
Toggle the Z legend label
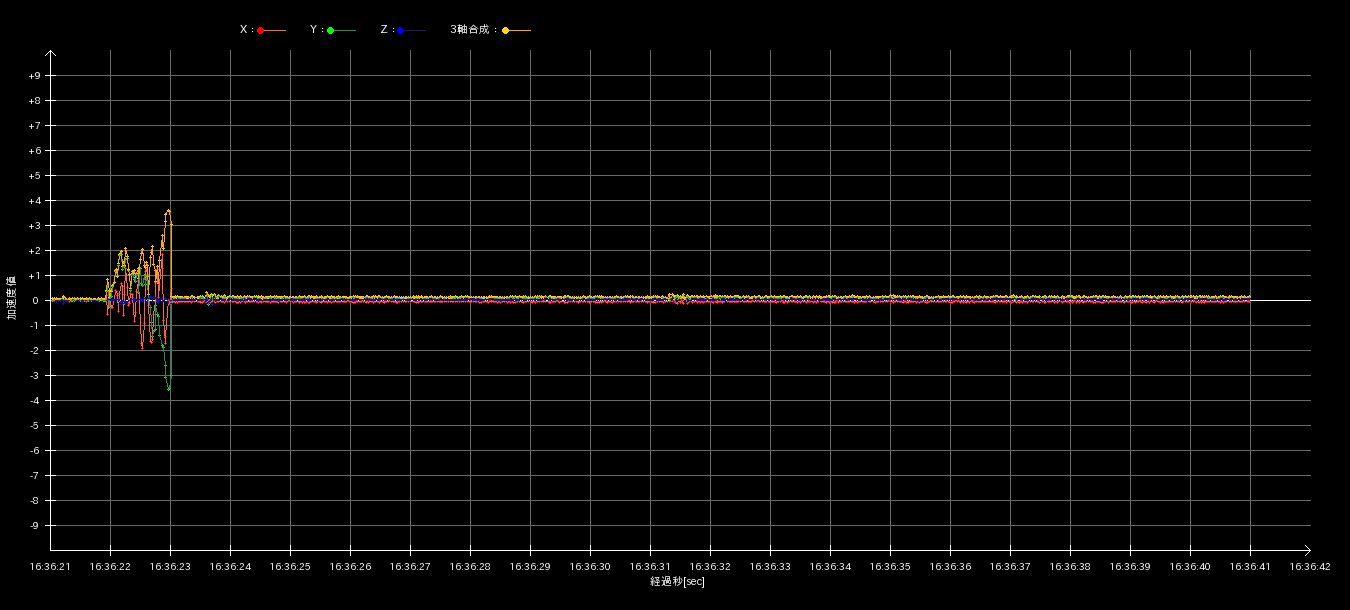point(385,30)
